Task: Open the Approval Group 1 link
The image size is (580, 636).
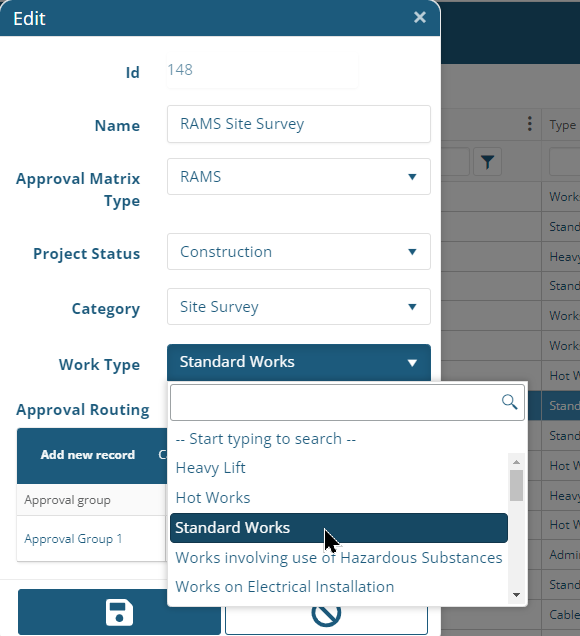Action: (x=73, y=539)
